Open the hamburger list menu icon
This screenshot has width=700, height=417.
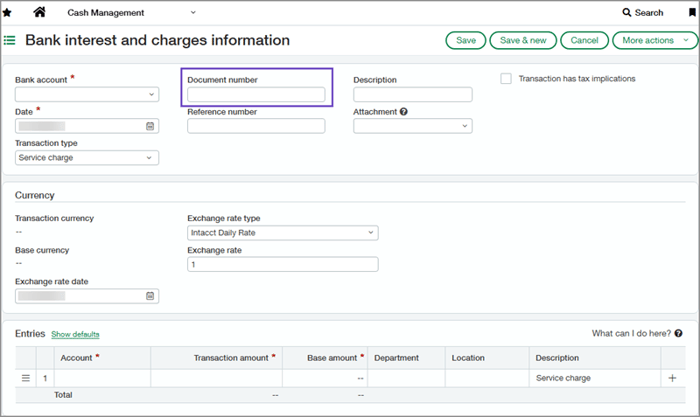click(x=10, y=41)
